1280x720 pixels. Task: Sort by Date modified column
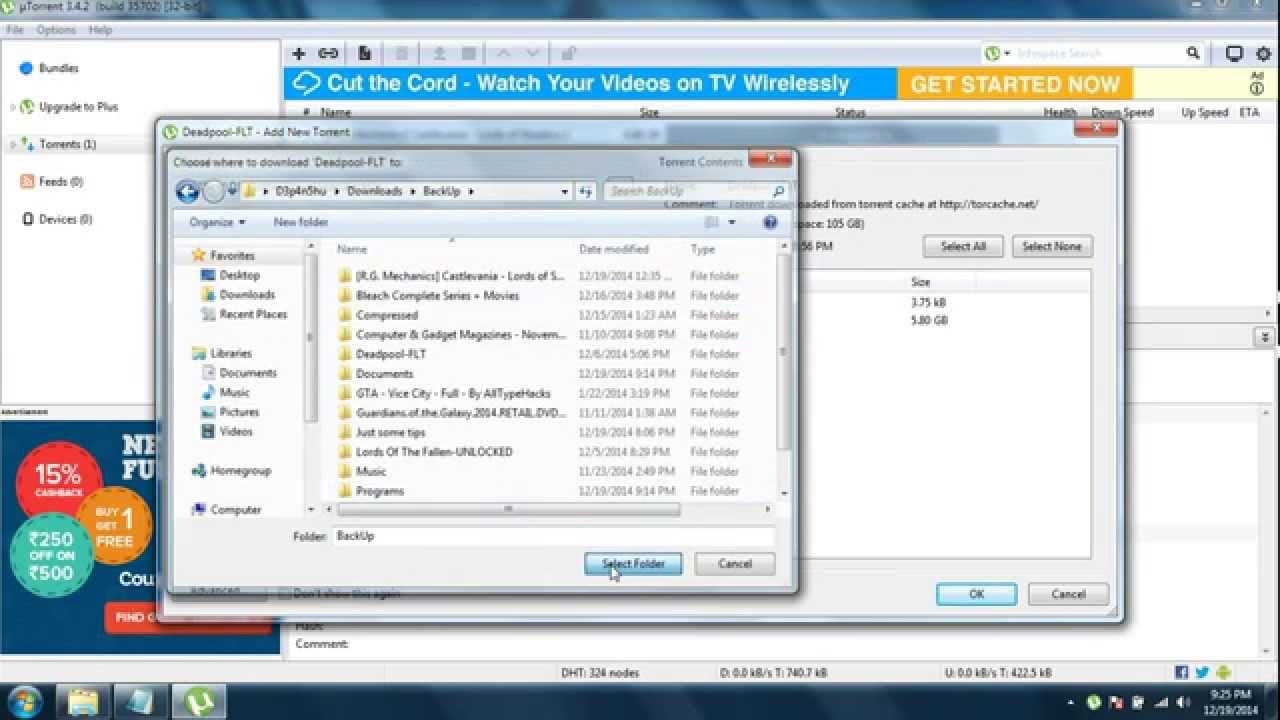pyautogui.click(x=614, y=249)
